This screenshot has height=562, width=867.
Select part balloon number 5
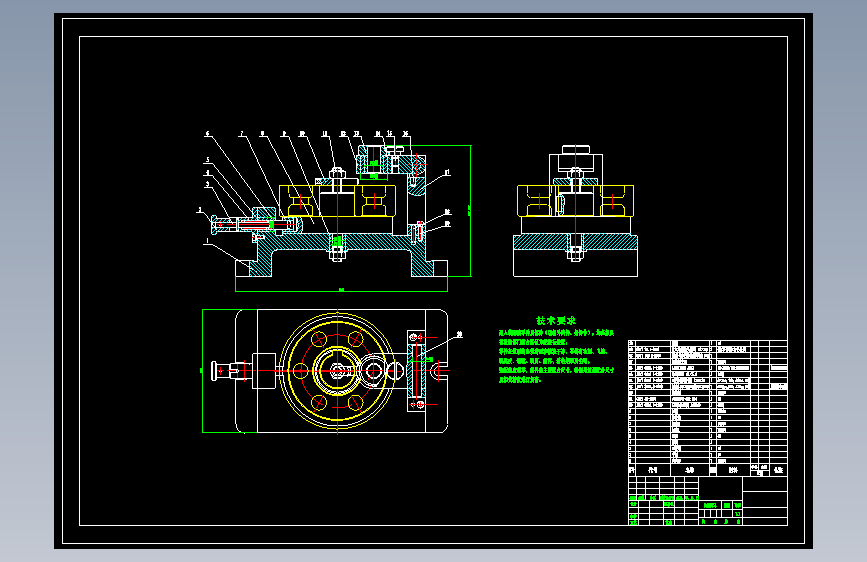208,160
